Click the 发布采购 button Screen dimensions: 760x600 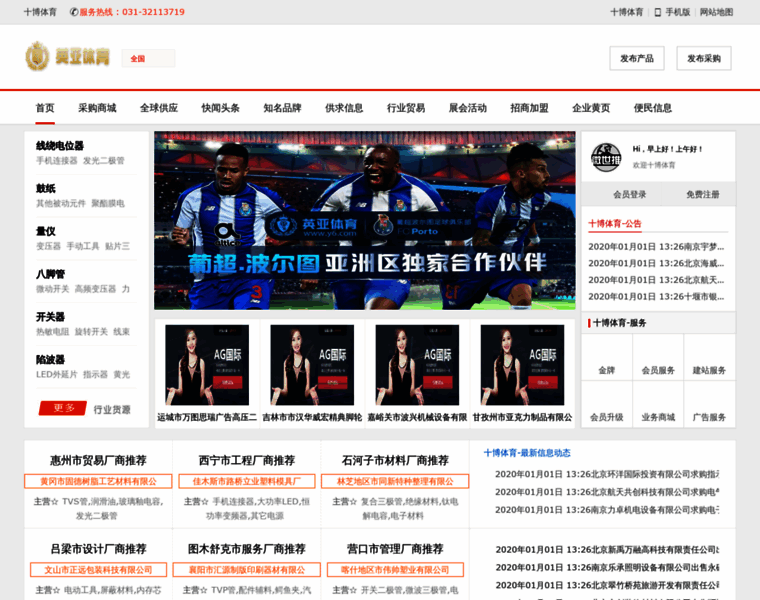pyautogui.click(x=704, y=59)
